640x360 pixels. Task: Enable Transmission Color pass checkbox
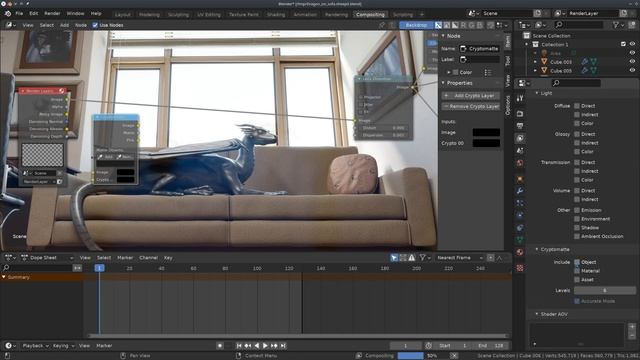577,180
